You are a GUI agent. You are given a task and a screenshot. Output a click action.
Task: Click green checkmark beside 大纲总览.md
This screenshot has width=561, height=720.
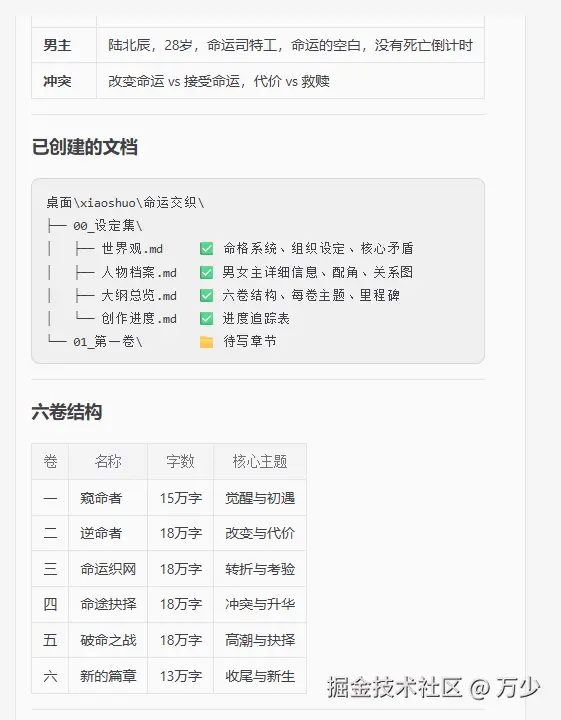(x=207, y=295)
